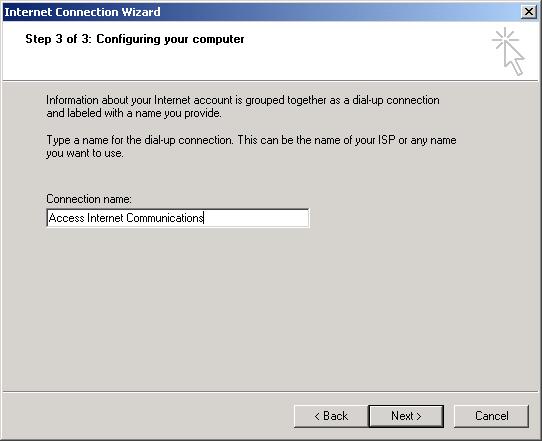Return to previous step with Back
Viewport: 542px width, 441px height.
coord(331,416)
